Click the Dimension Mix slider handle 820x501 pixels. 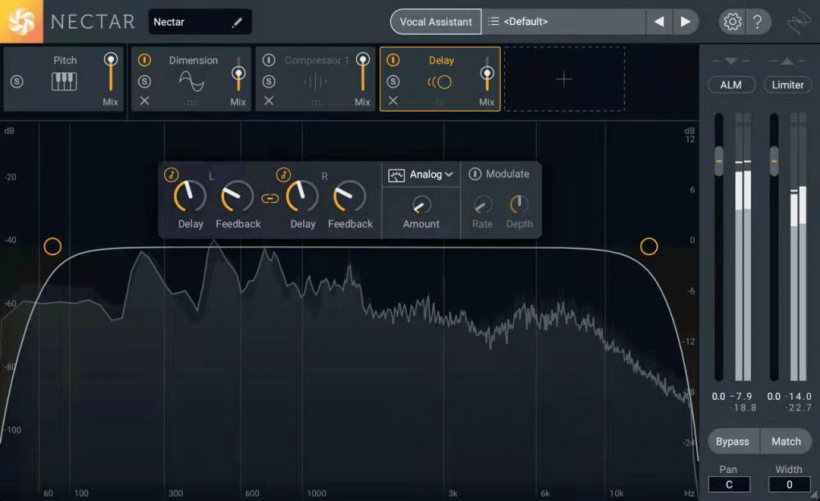[238, 73]
